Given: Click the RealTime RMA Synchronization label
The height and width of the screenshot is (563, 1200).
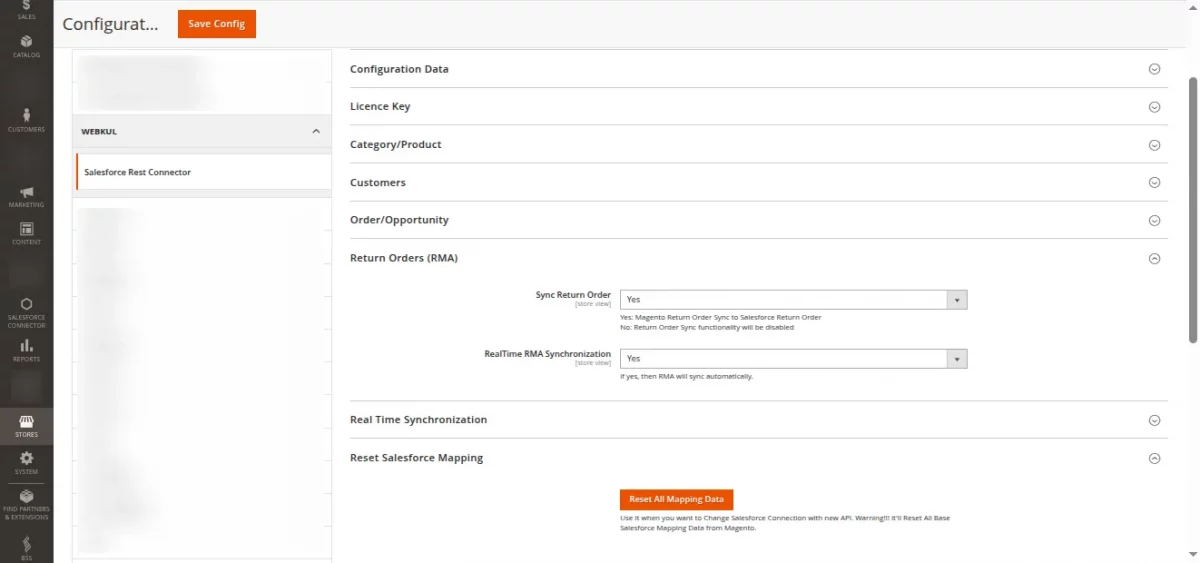Looking at the screenshot, I should coord(547,354).
